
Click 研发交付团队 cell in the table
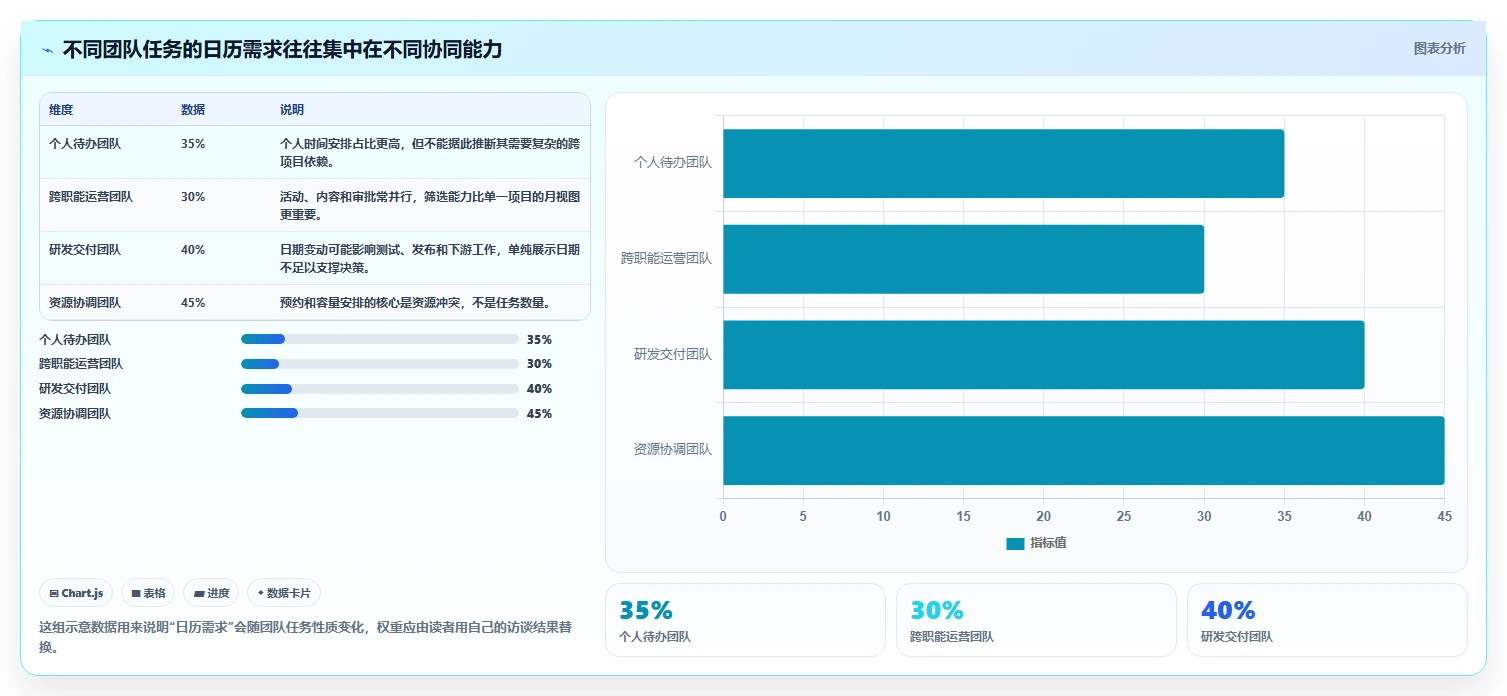coord(85,250)
